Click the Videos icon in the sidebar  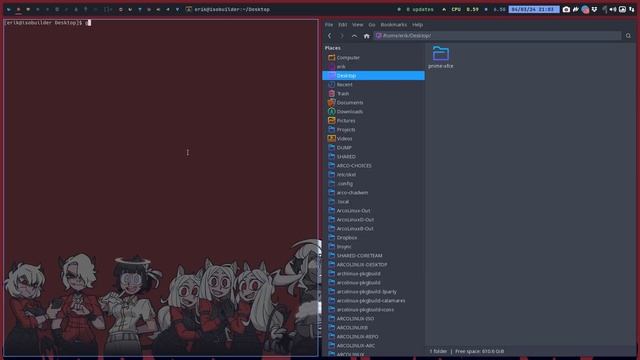[331, 138]
